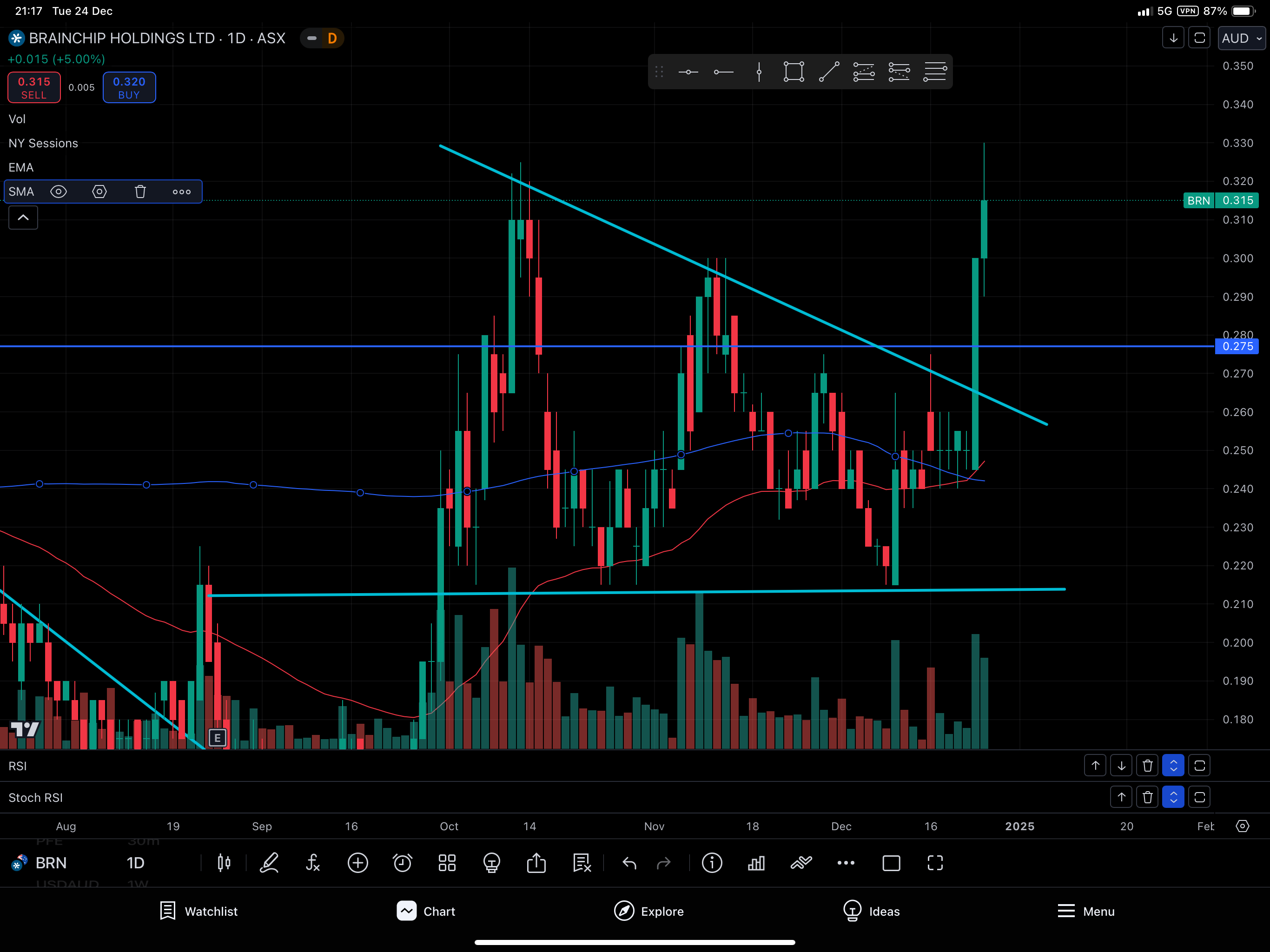The width and height of the screenshot is (1270, 952).
Task: Open SMA indicator settings hexagon icon
Action: click(99, 192)
